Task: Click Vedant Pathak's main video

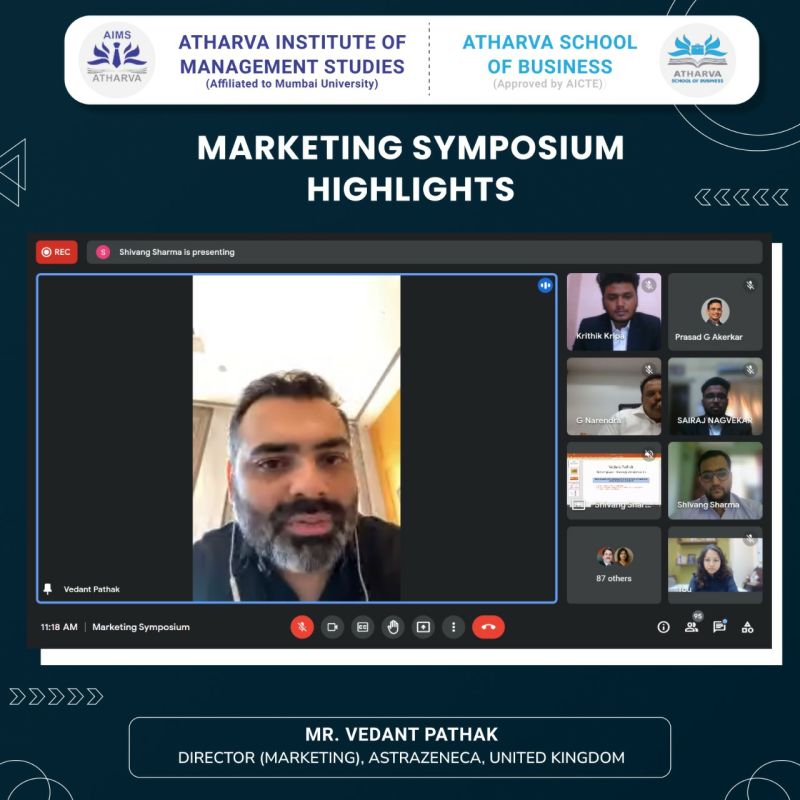Action: [x=296, y=438]
